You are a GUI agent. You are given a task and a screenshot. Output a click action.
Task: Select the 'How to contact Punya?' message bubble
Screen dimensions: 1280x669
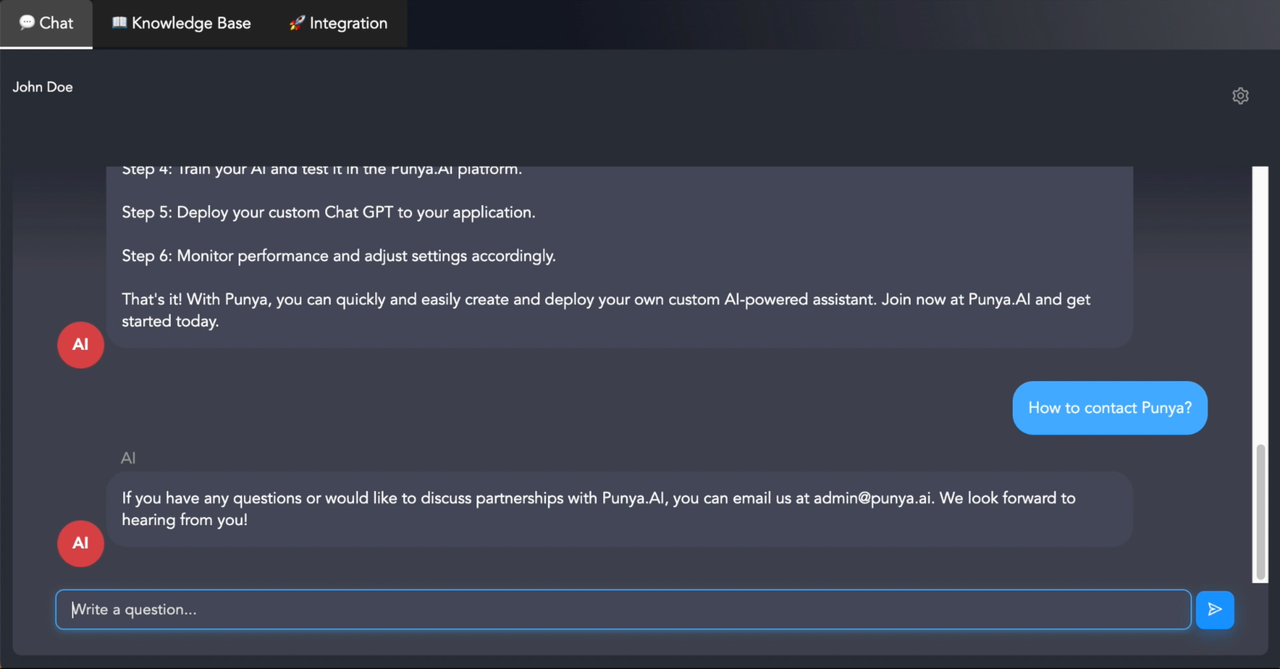(x=1110, y=408)
